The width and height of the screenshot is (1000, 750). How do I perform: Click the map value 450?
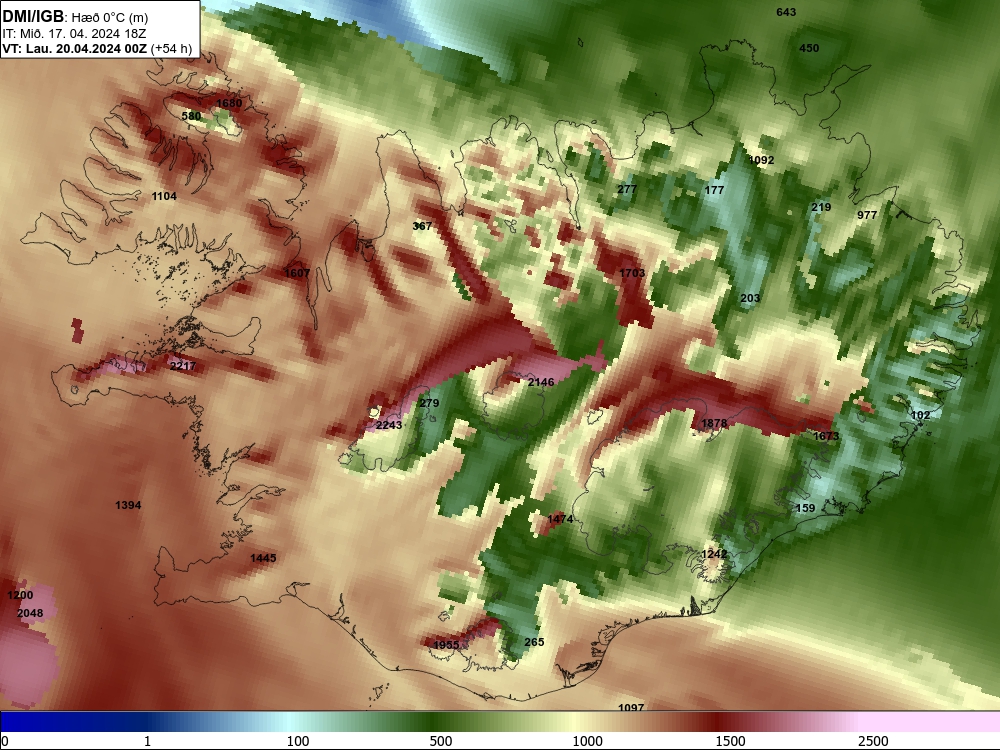(809, 48)
